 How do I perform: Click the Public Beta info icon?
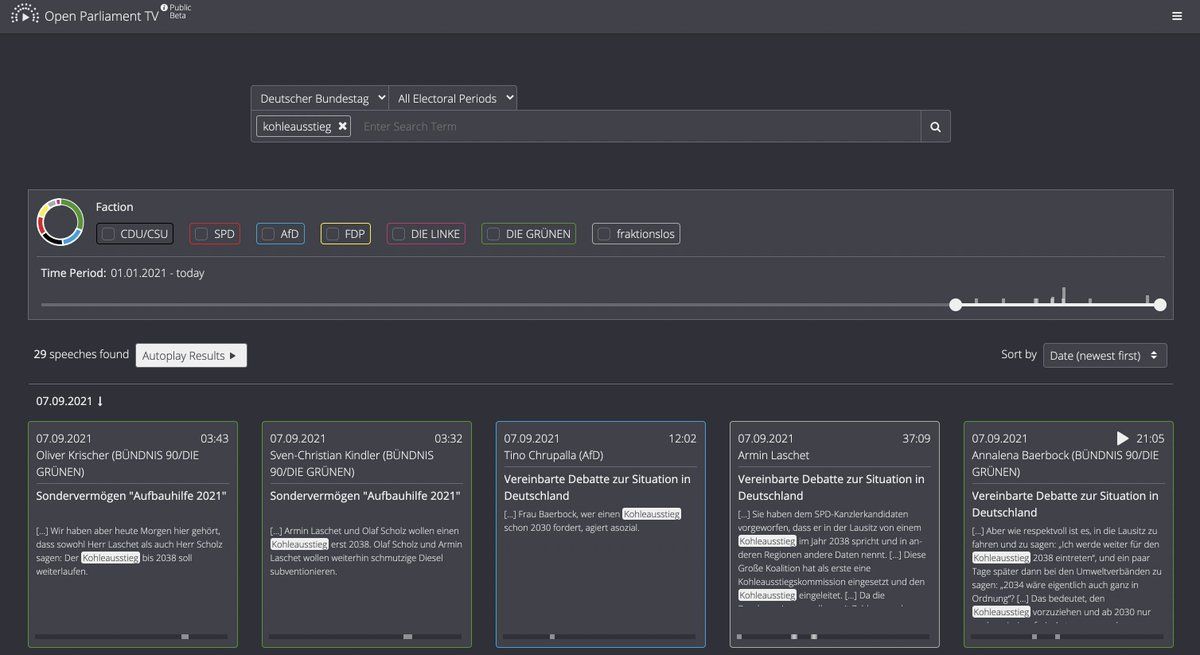coord(164,8)
